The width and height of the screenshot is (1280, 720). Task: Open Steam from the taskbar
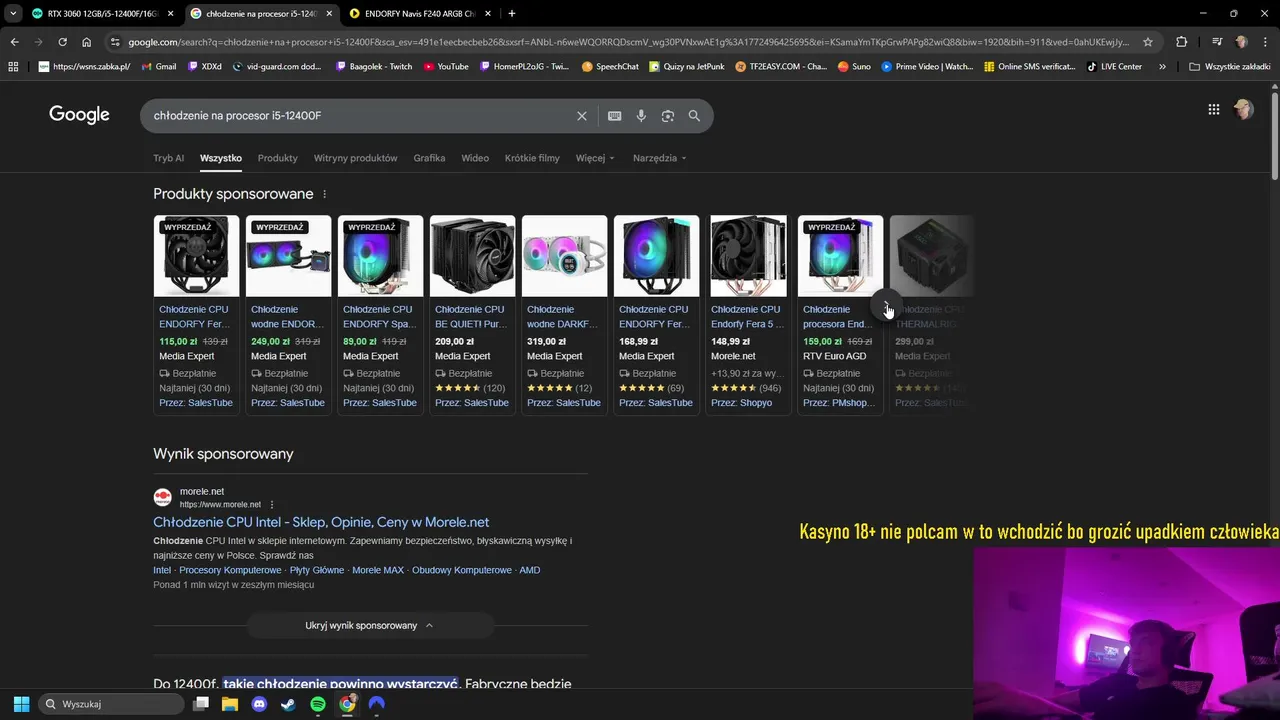(x=288, y=704)
